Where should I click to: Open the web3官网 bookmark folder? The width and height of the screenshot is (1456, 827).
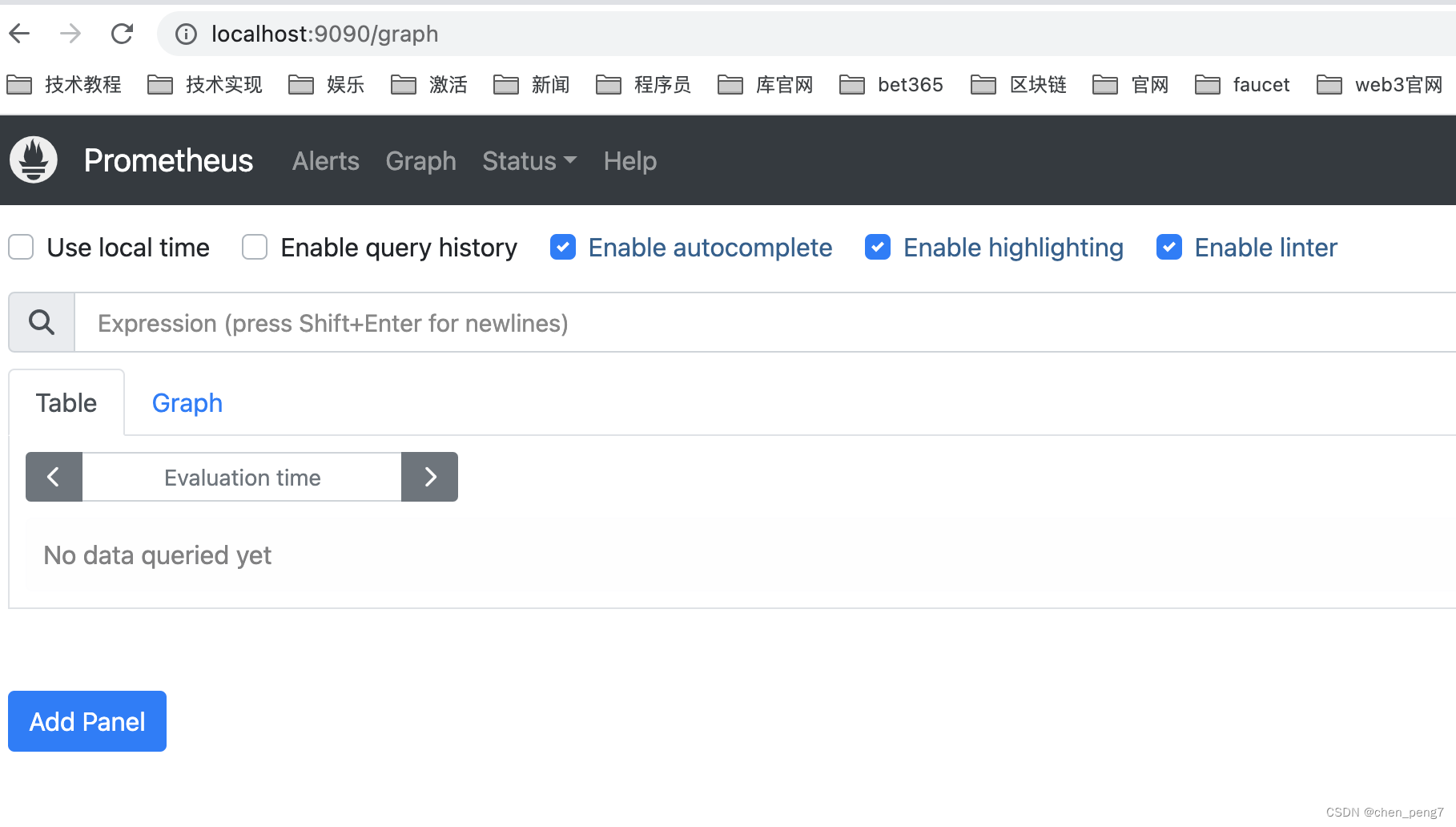coord(1380,84)
